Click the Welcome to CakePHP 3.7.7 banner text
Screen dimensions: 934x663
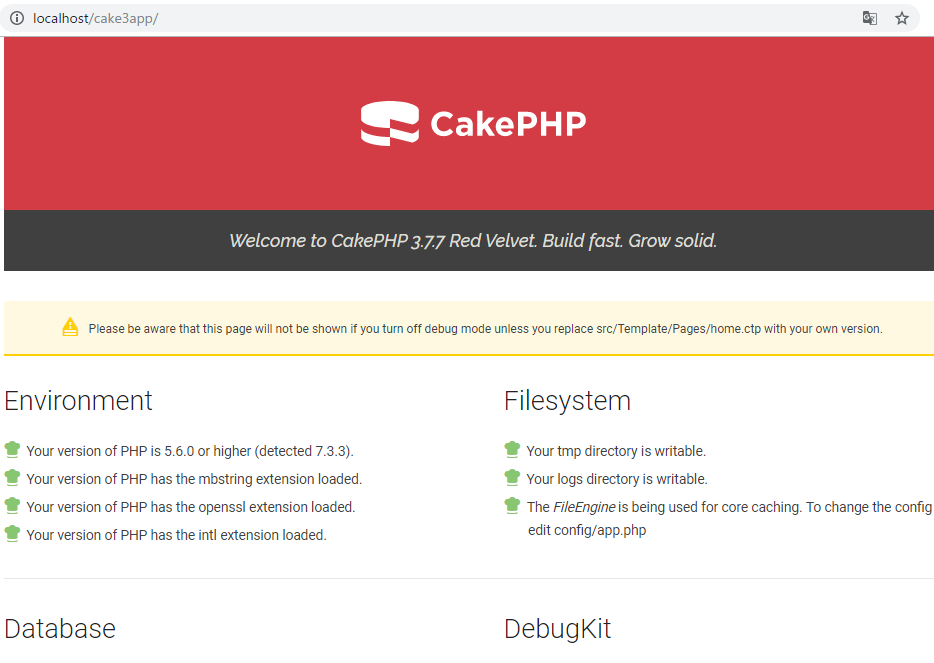pos(472,241)
